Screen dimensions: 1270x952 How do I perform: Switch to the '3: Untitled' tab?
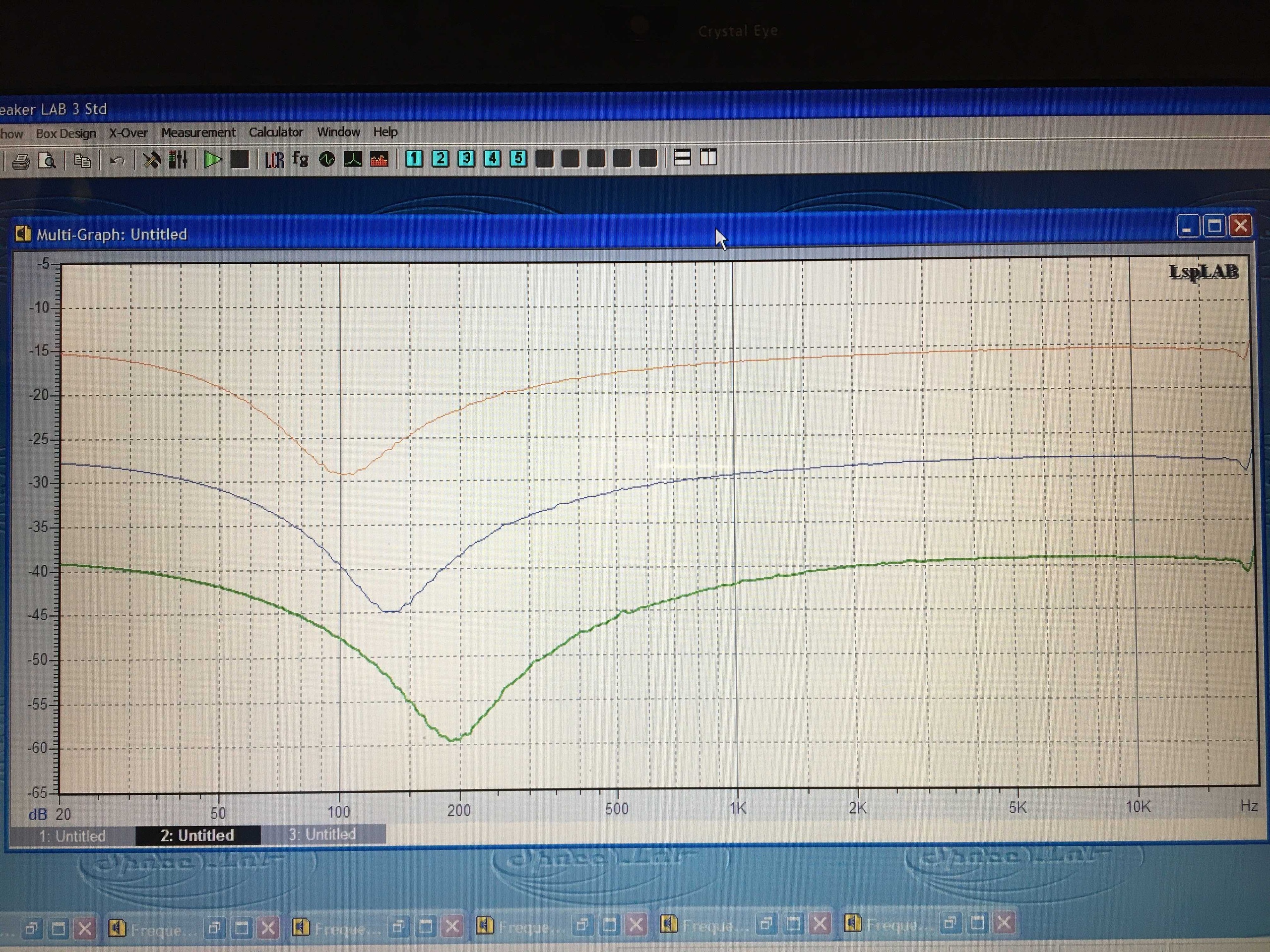[x=322, y=834]
